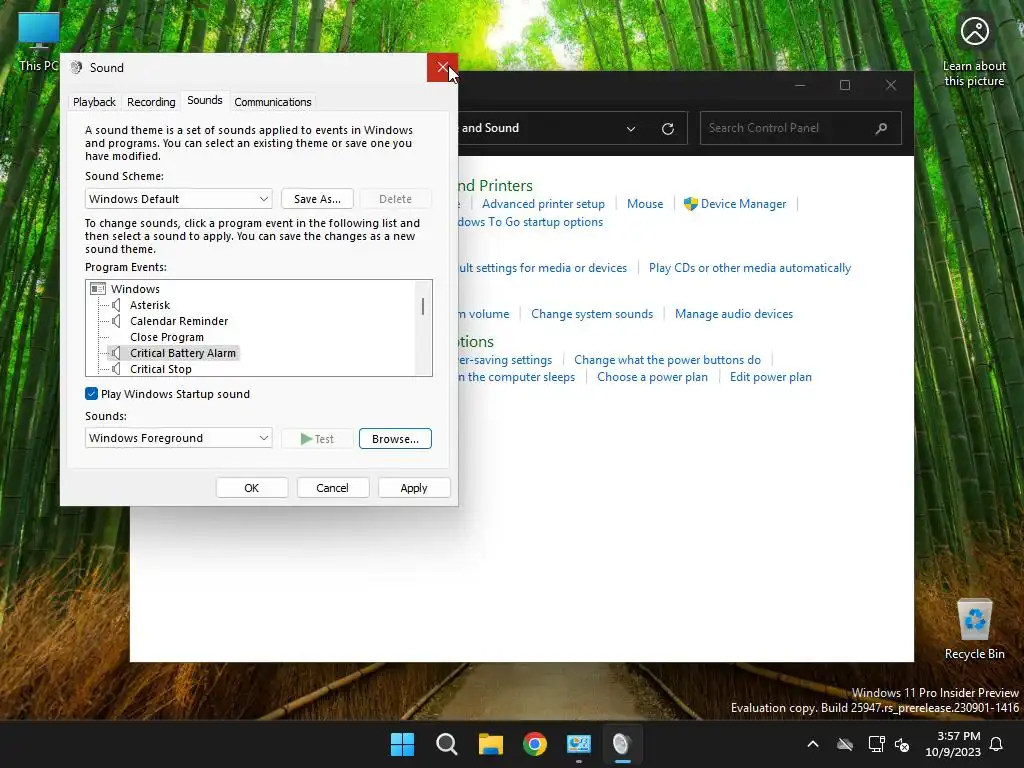This screenshot has width=1024, height=768.
Task: Open File Explorer from the taskbar
Action: (490, 744)
